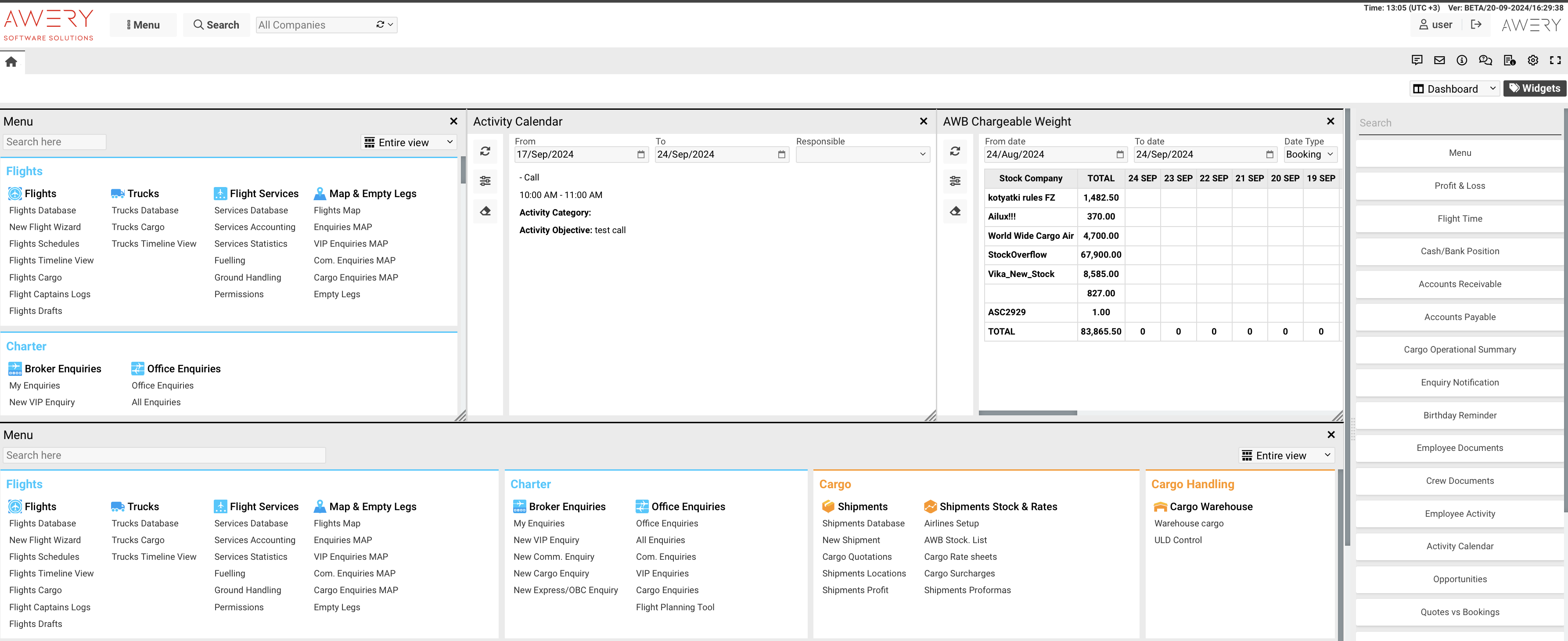Image resolution: width=1568 pixels, height=641 pixels.
Task: Click the Home tab icon
Action: coord(11,61)
